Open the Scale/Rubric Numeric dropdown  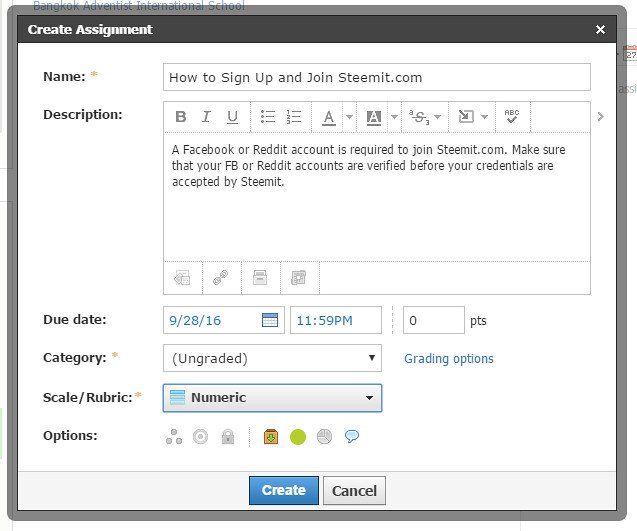coord(272,398)
